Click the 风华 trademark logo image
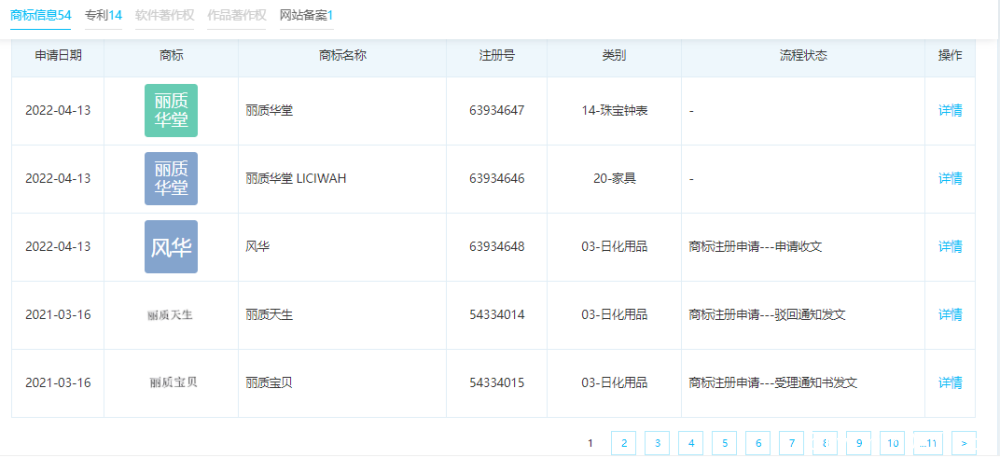The height and width of the screenshot is (458, 1000). [171, 247]
